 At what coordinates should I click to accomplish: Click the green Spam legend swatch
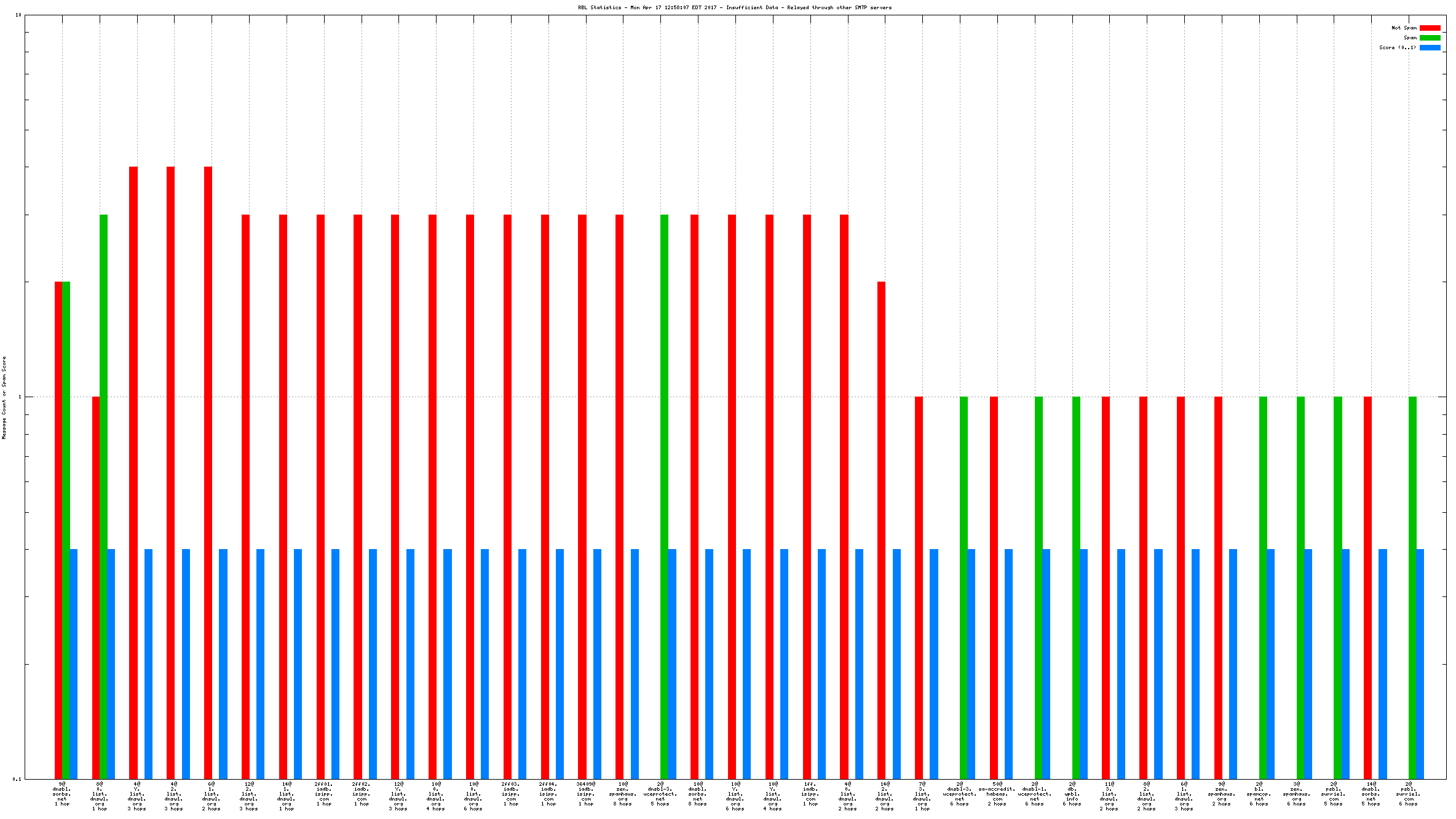click(x=1430, y=38)
